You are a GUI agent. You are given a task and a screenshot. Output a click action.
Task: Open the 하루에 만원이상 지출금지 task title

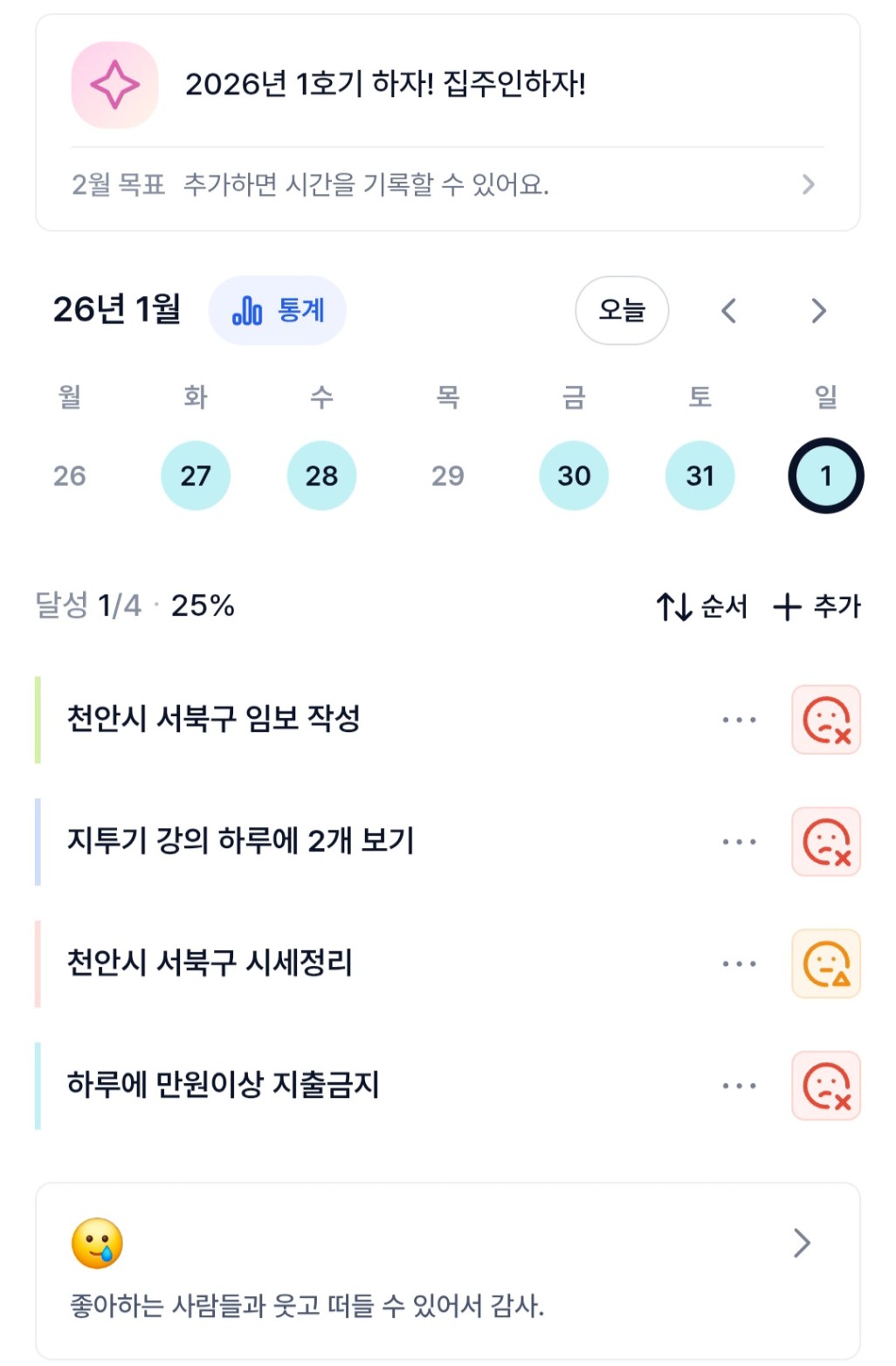tap(224, 1086)
